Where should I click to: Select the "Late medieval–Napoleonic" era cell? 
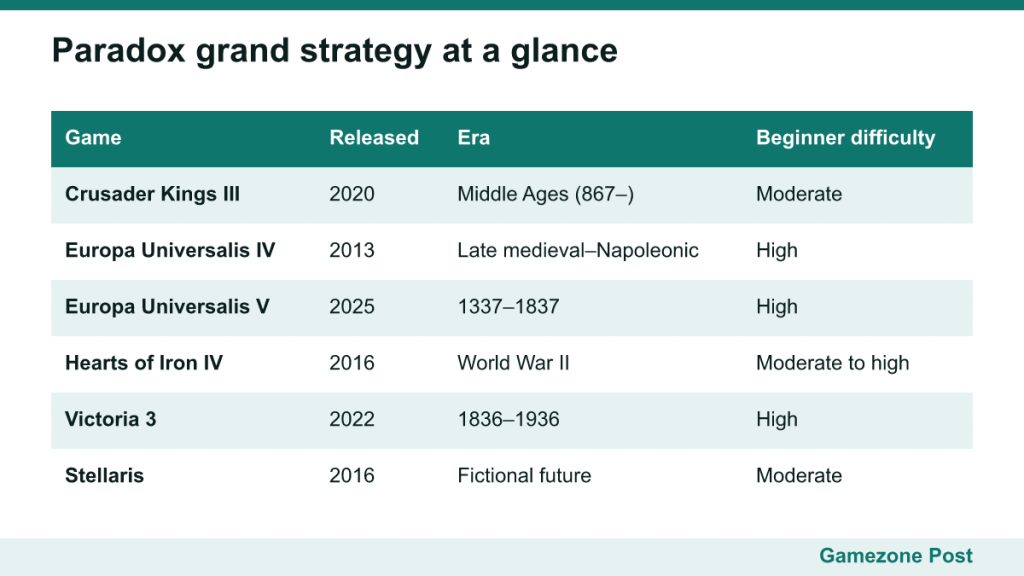point(578,250)
